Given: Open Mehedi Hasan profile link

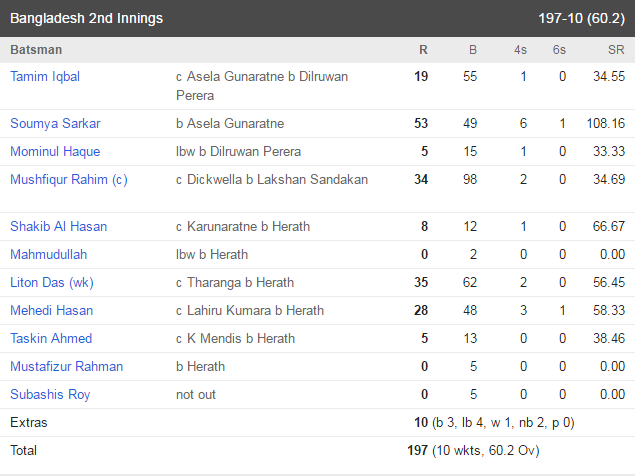Looking at the screenshot, I should click(x=51, y=310).
